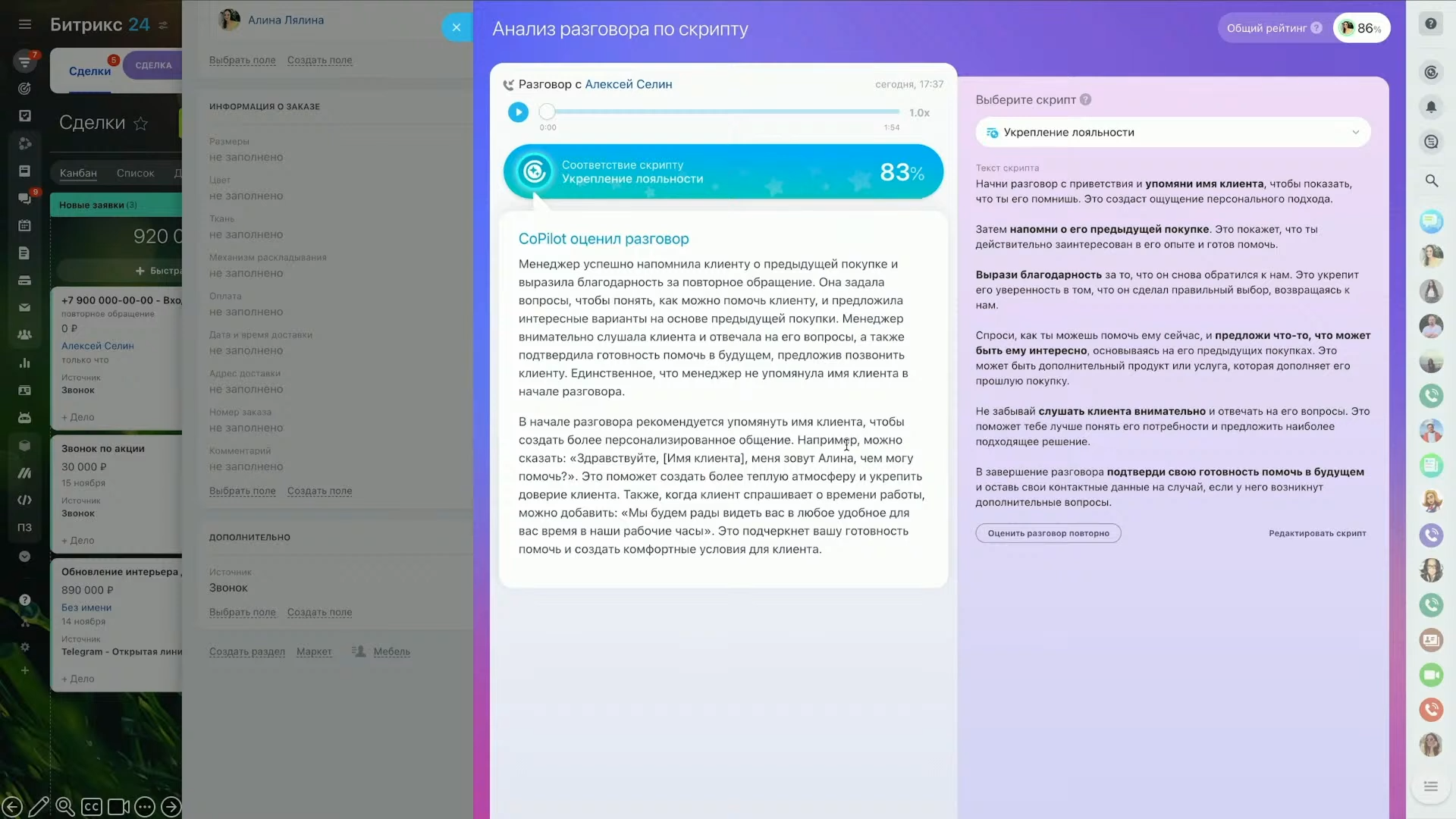Click help icon near overall rating
The image size is (1456, 819).
[1316, 28]
